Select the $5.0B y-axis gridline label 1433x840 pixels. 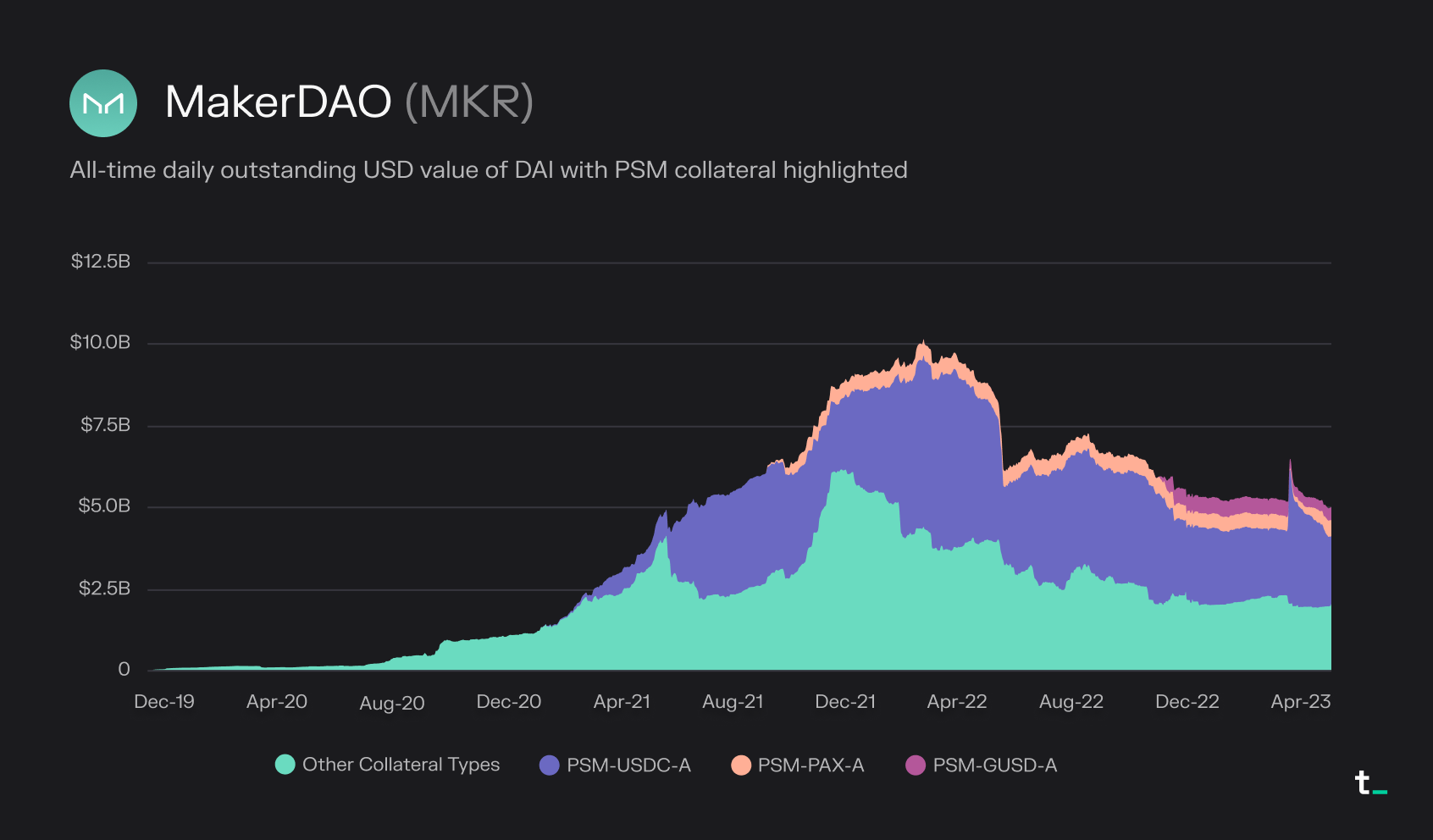(x=104, y=506)
